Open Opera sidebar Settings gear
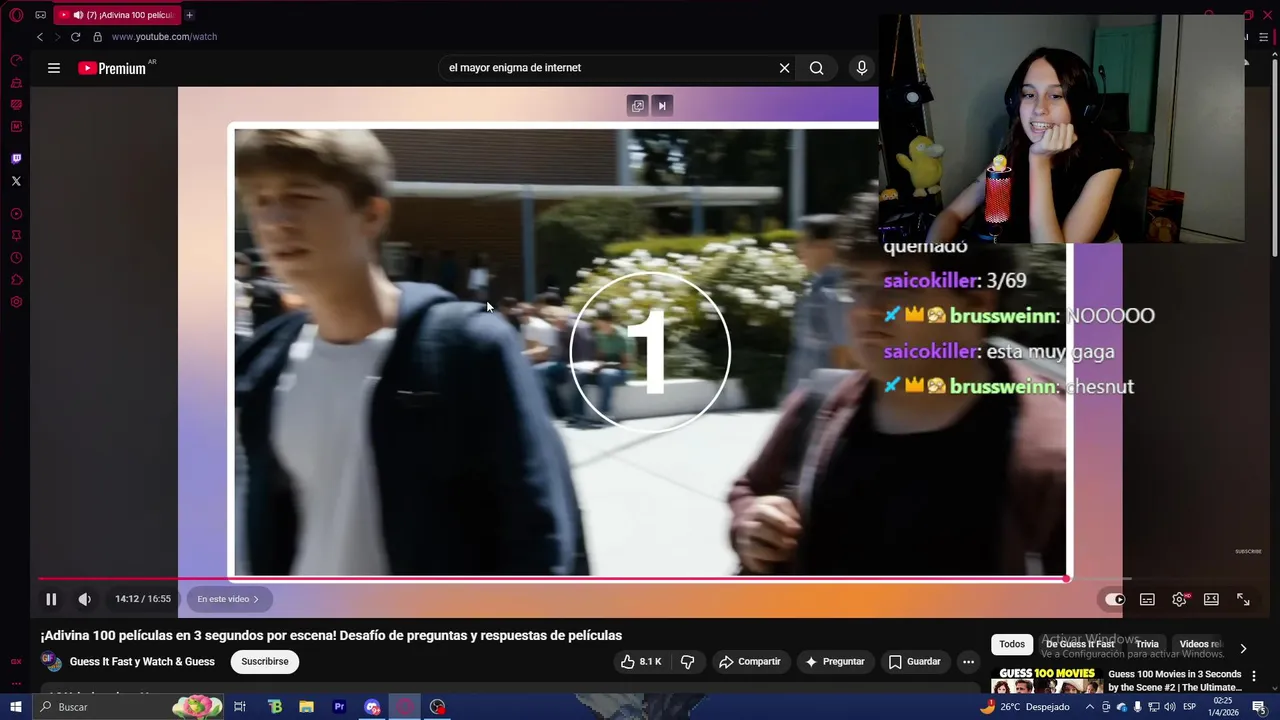1280x720 pixels. coord(16,302)
